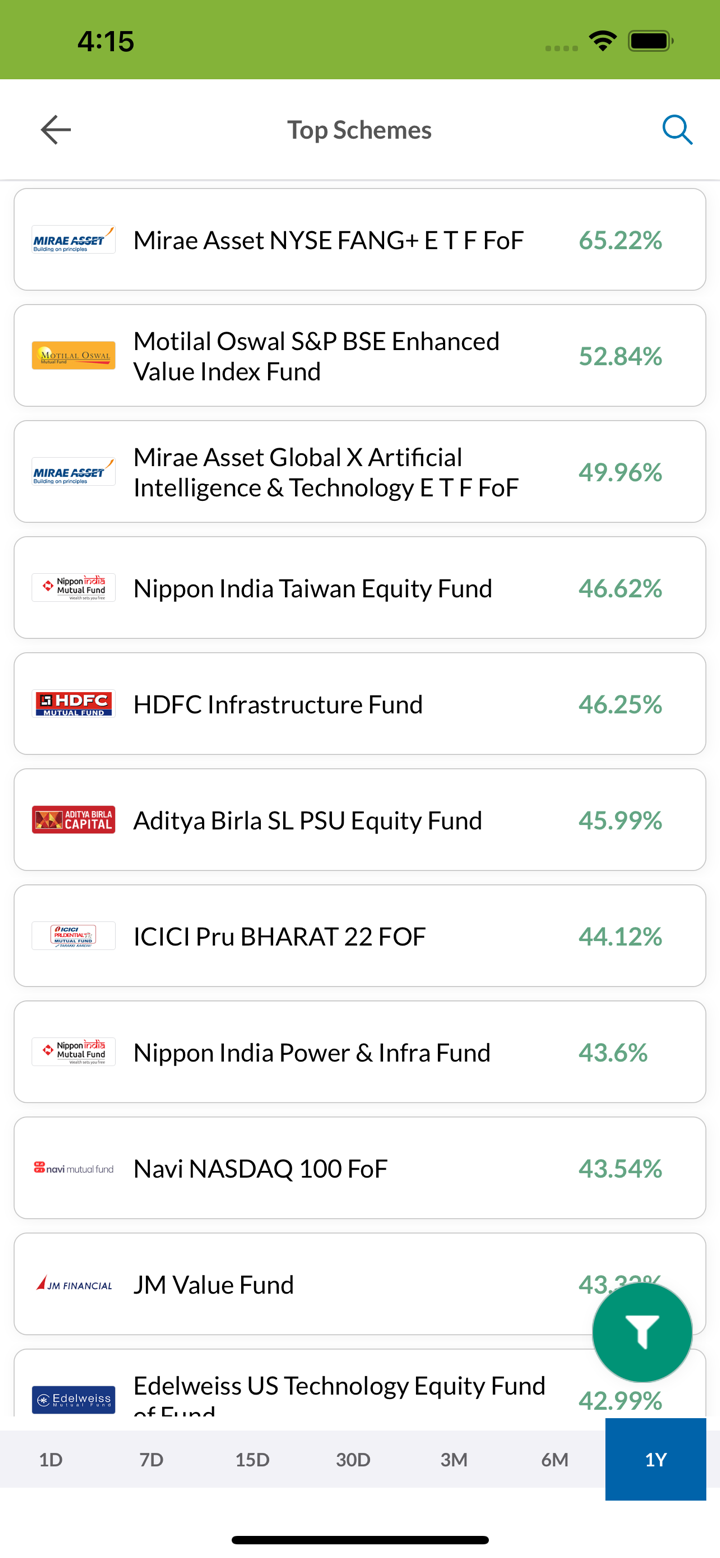Open Nippon India Power & Infra Fund
Viewport: 720px width, 1558px height.
(x=312, y=1052)
